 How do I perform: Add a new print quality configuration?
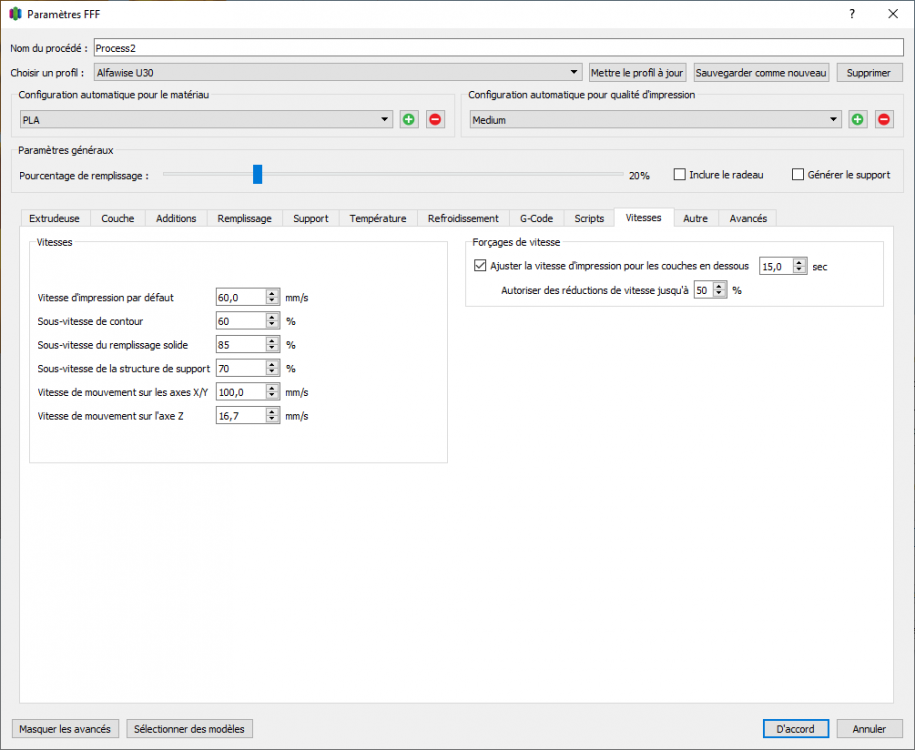(x=857, y=120)
